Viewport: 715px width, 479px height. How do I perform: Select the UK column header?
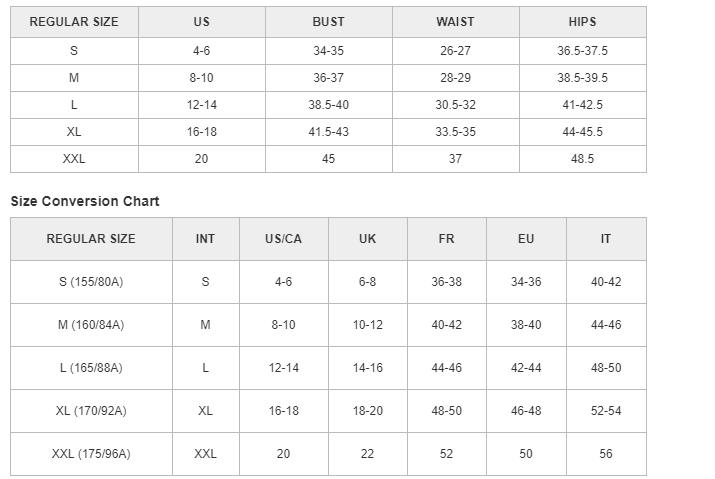pyautogui.click(x=367, y=239)
